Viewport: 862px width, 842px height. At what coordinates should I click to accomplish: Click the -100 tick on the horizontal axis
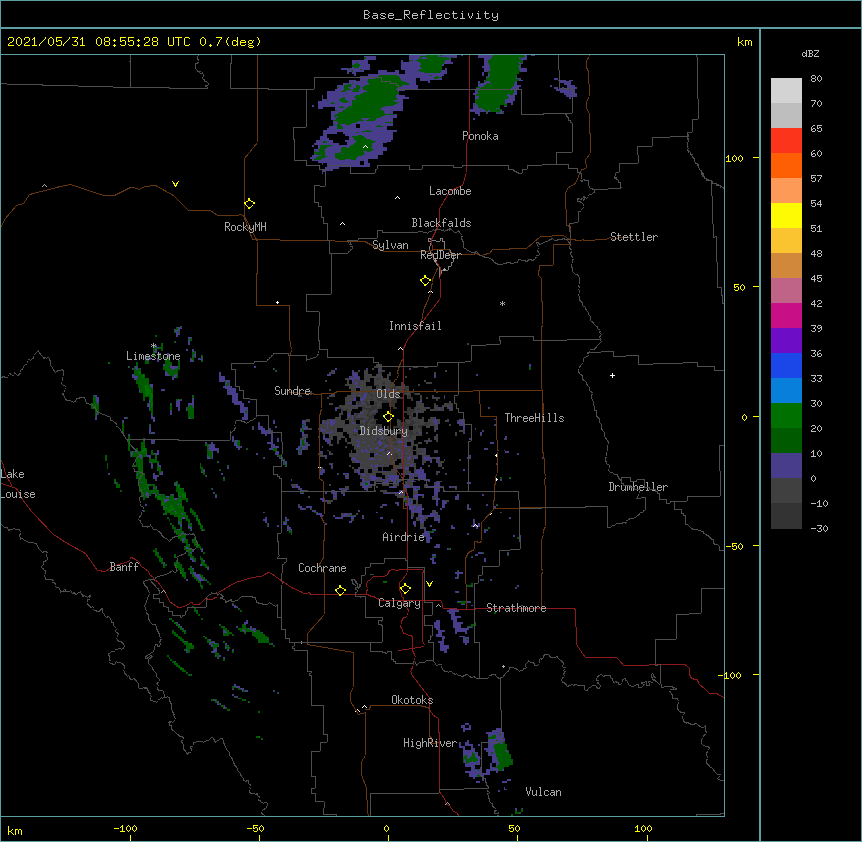pyautogui.click(x=125, y=828)
